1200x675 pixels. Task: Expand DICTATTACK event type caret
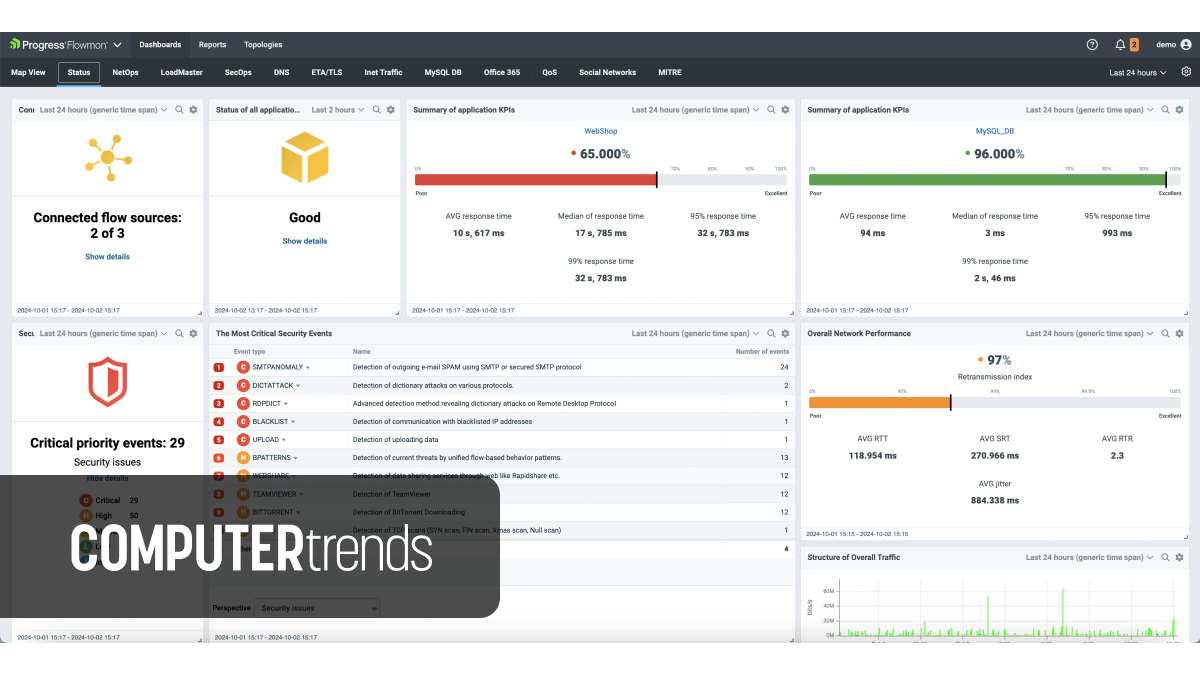(298, 385)
